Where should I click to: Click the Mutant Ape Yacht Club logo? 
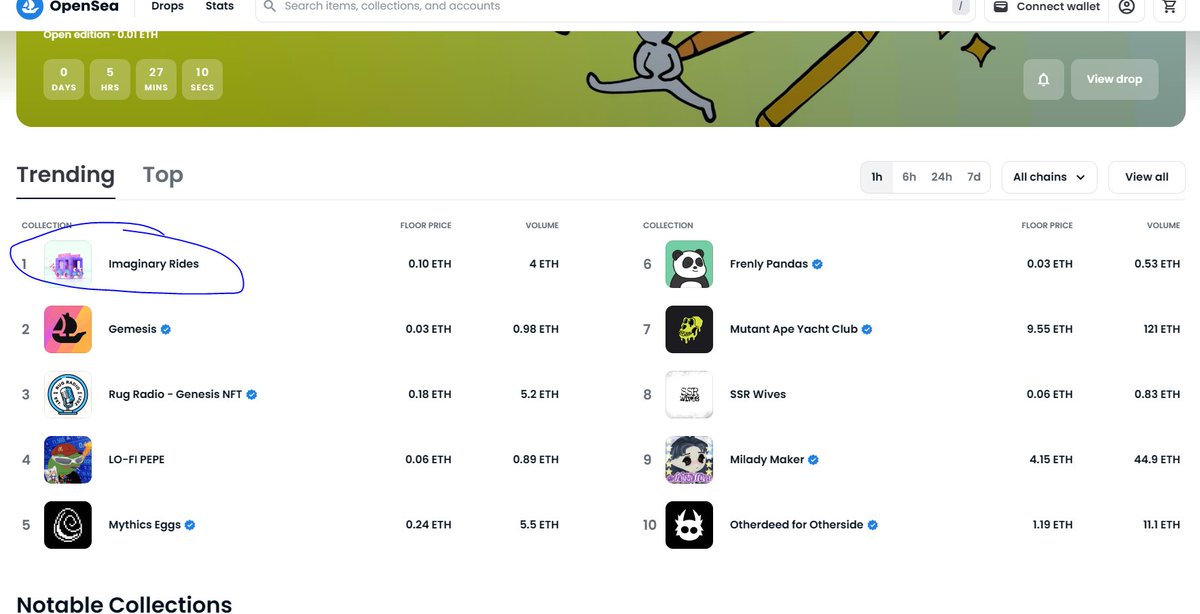point(688,328)
